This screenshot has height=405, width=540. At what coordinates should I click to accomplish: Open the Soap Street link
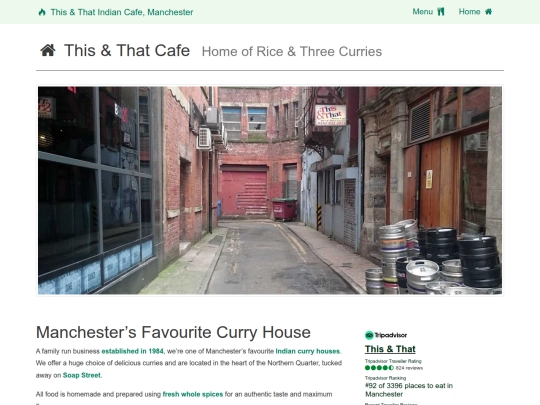pyautogui.click(x=82, y=375)
